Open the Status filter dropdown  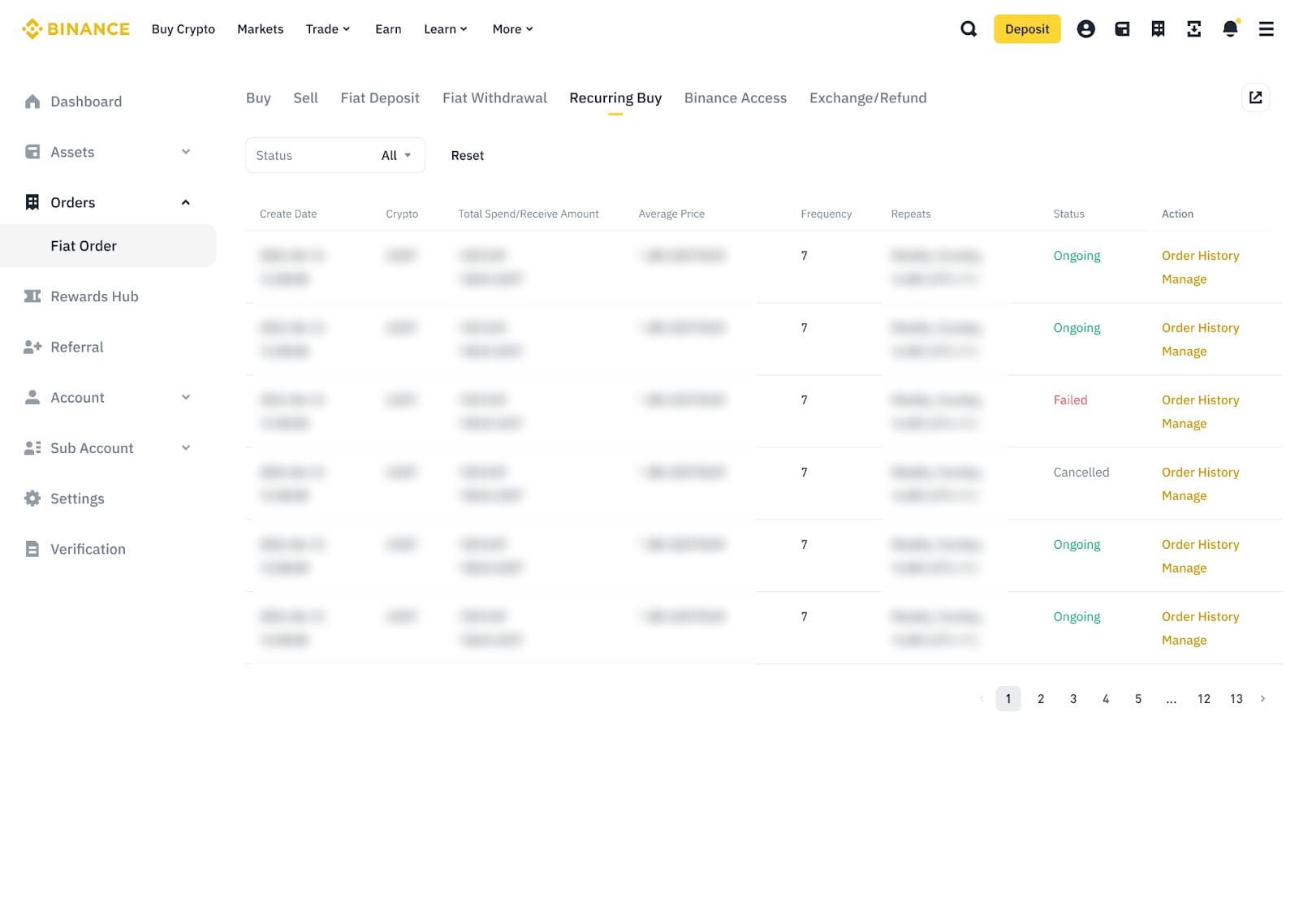tap(335, 155)
